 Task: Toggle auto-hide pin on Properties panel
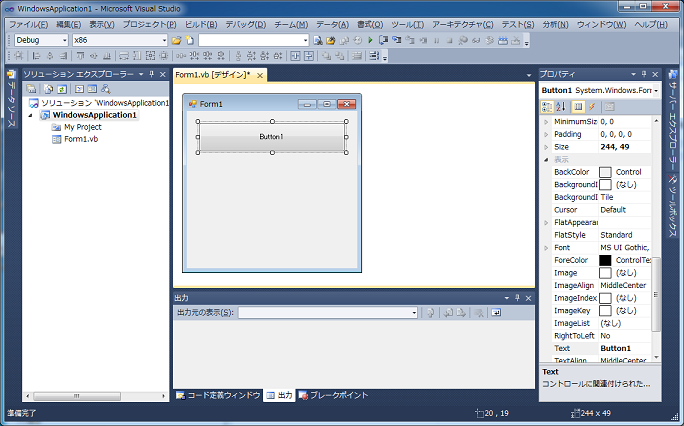tap(644, 75)
